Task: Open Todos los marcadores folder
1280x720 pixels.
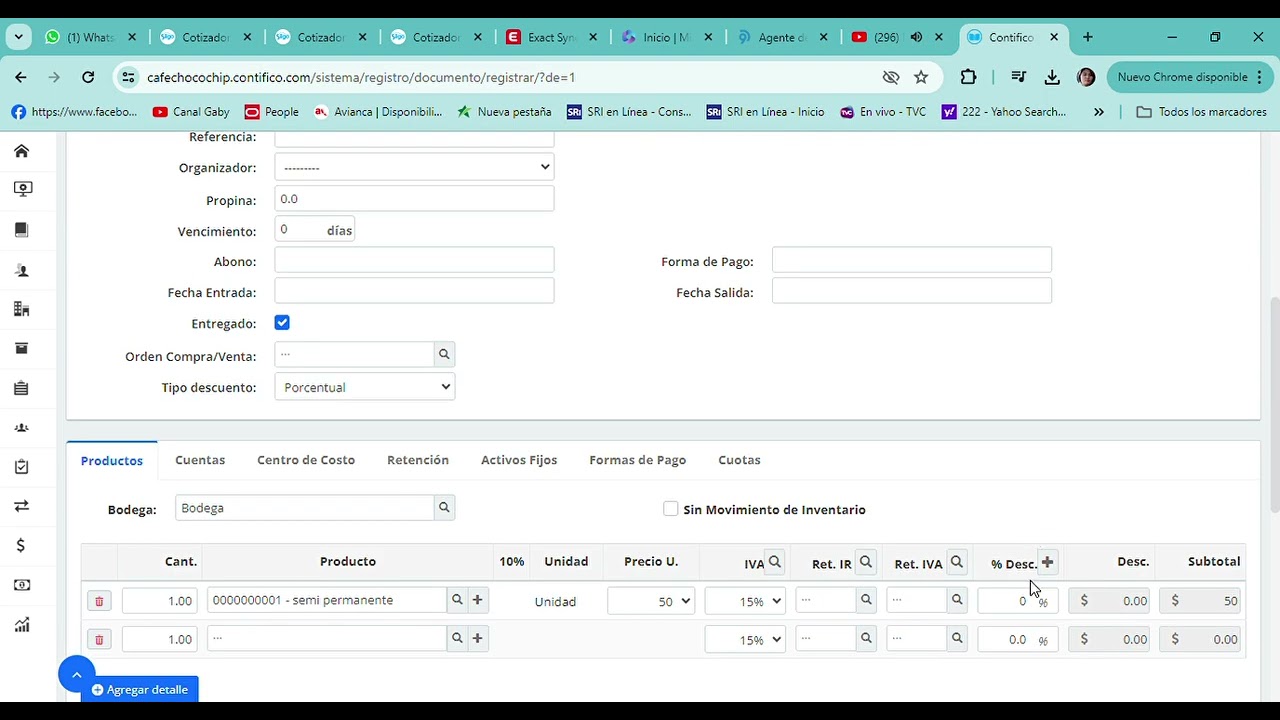Action: (1201, 112)
